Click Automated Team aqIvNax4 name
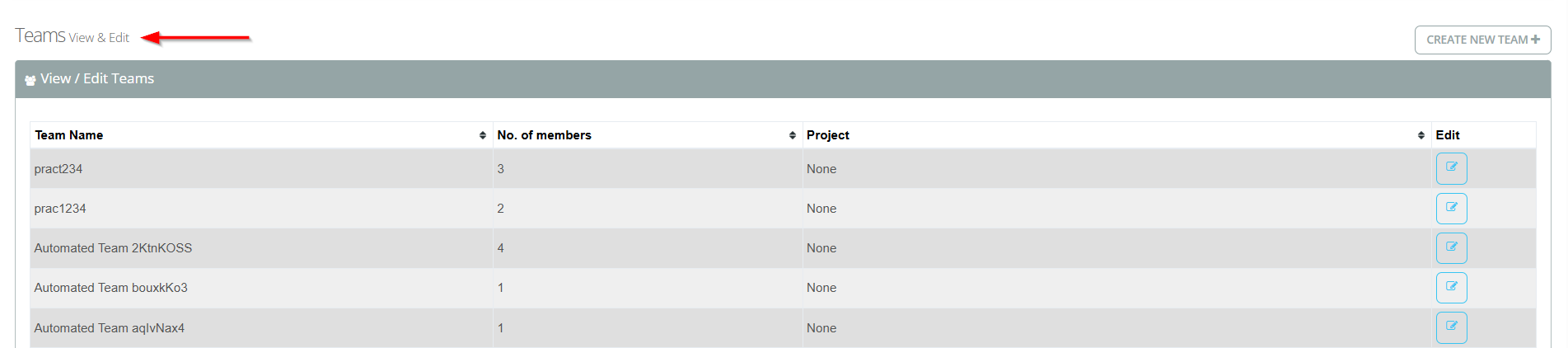This screenshot has height=348, width=1568. [x=109, y=328]
